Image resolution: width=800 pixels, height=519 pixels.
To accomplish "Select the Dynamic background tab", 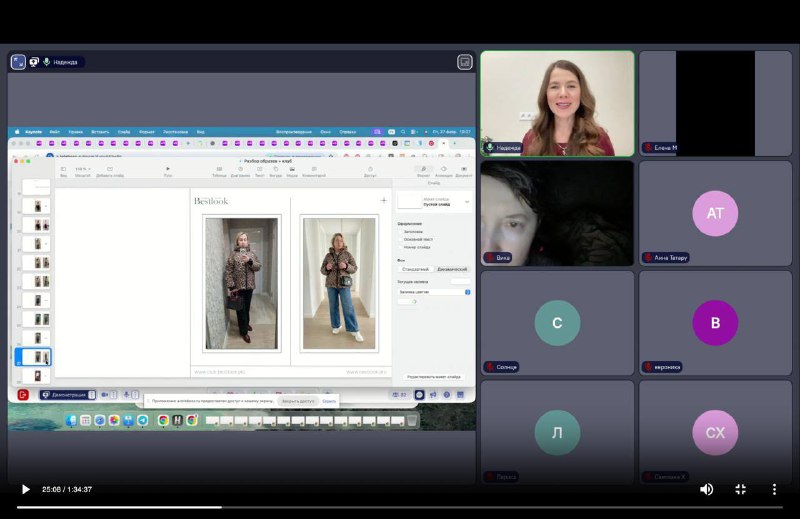I will click(450, 269).
